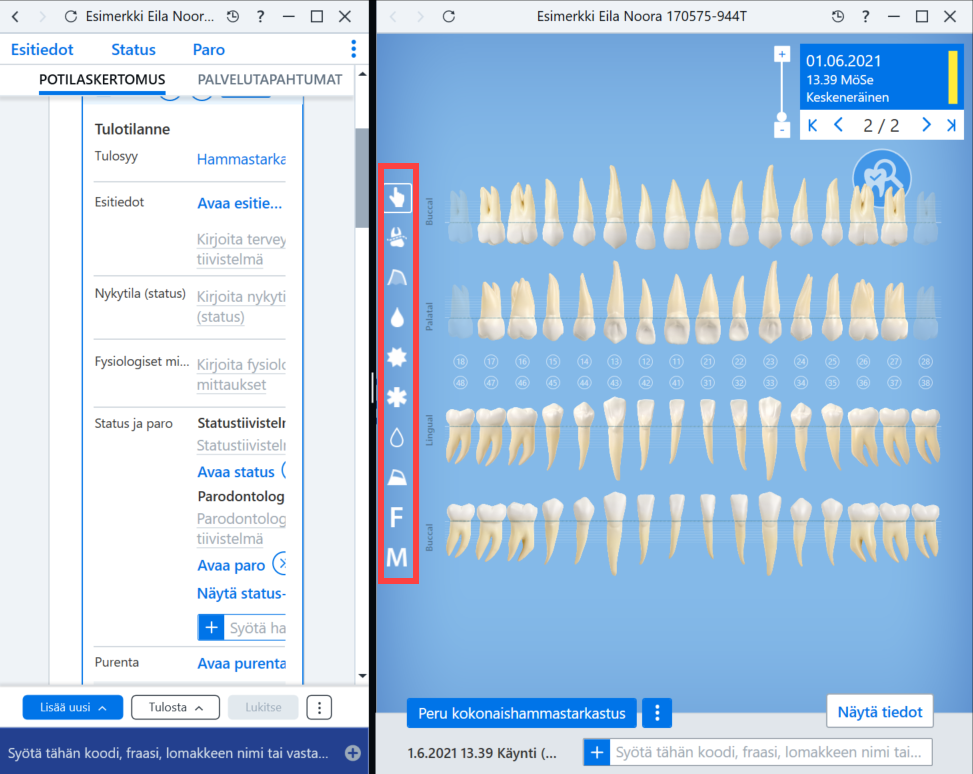Select the water drop tool in toolbar
The width and height of the screenshot is (973, 774).
pyautogui.click(x=397, y=317)
